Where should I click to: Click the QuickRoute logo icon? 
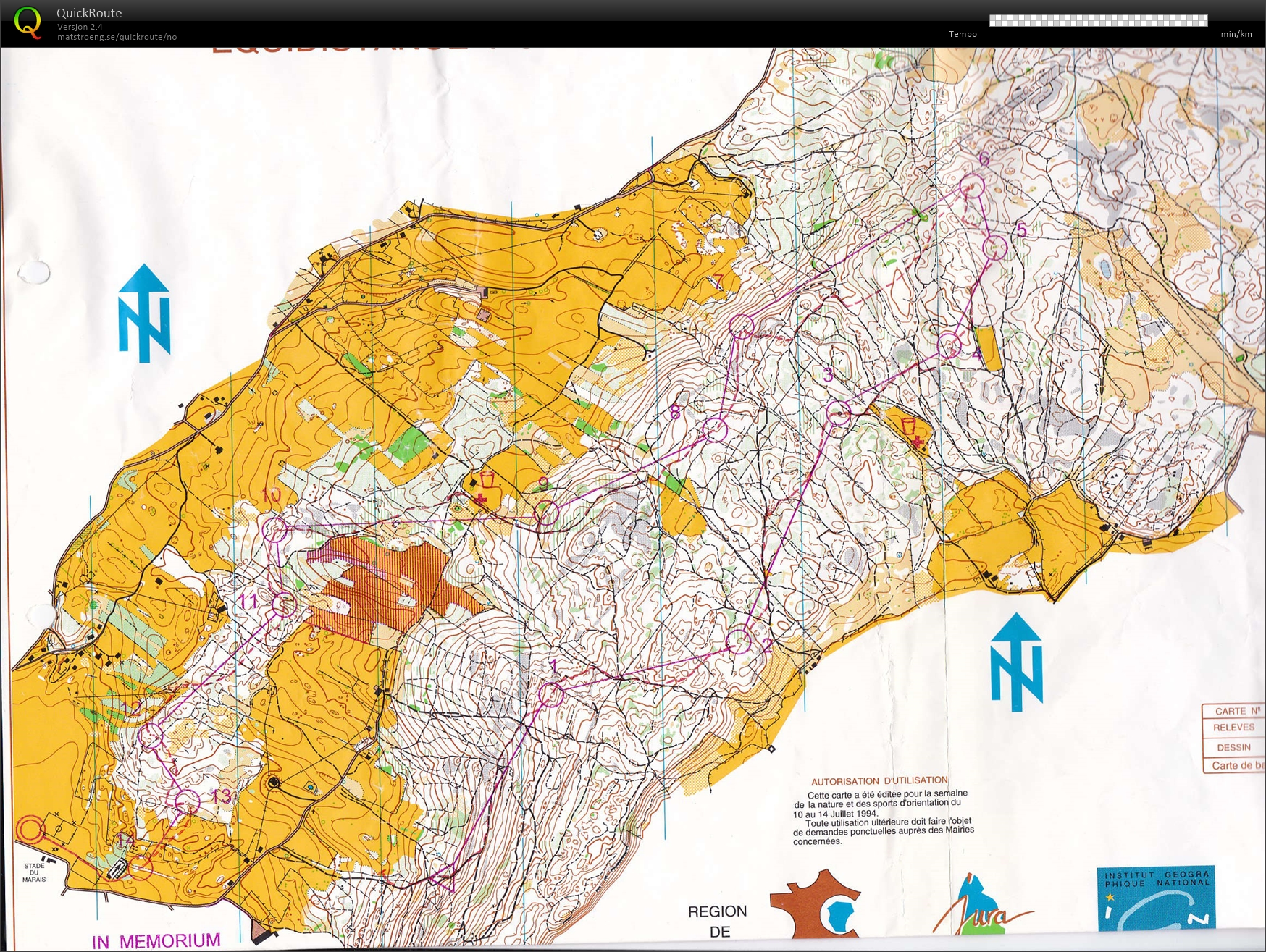28,22
